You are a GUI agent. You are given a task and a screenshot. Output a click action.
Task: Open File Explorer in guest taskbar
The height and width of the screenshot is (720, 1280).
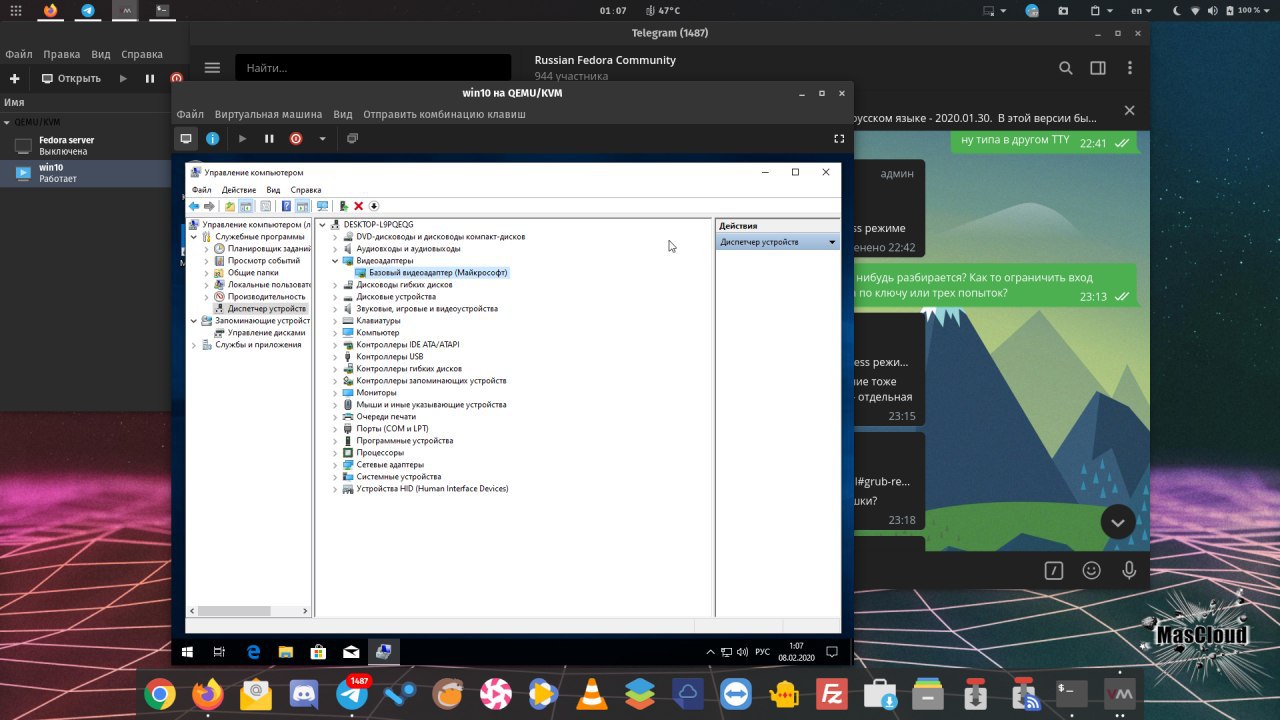285,652
